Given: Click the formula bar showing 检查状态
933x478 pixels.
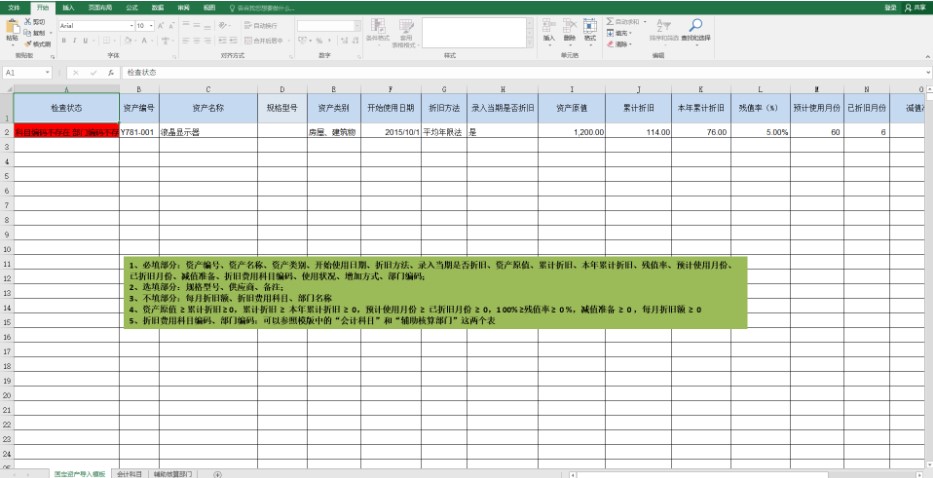Looking at the screenshot, I should 522,73.
